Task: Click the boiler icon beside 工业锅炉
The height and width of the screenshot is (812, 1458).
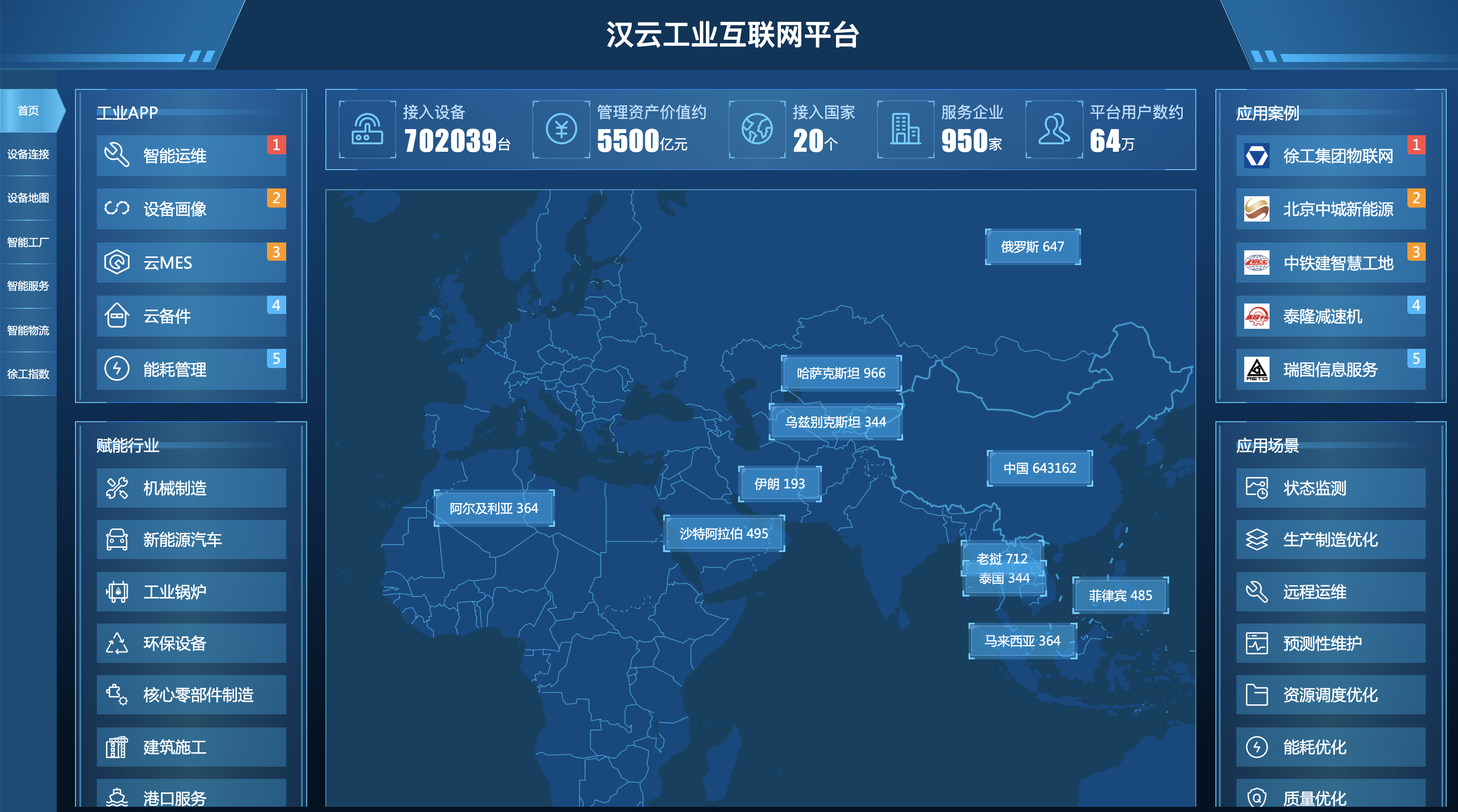Action: coord(116,591)
